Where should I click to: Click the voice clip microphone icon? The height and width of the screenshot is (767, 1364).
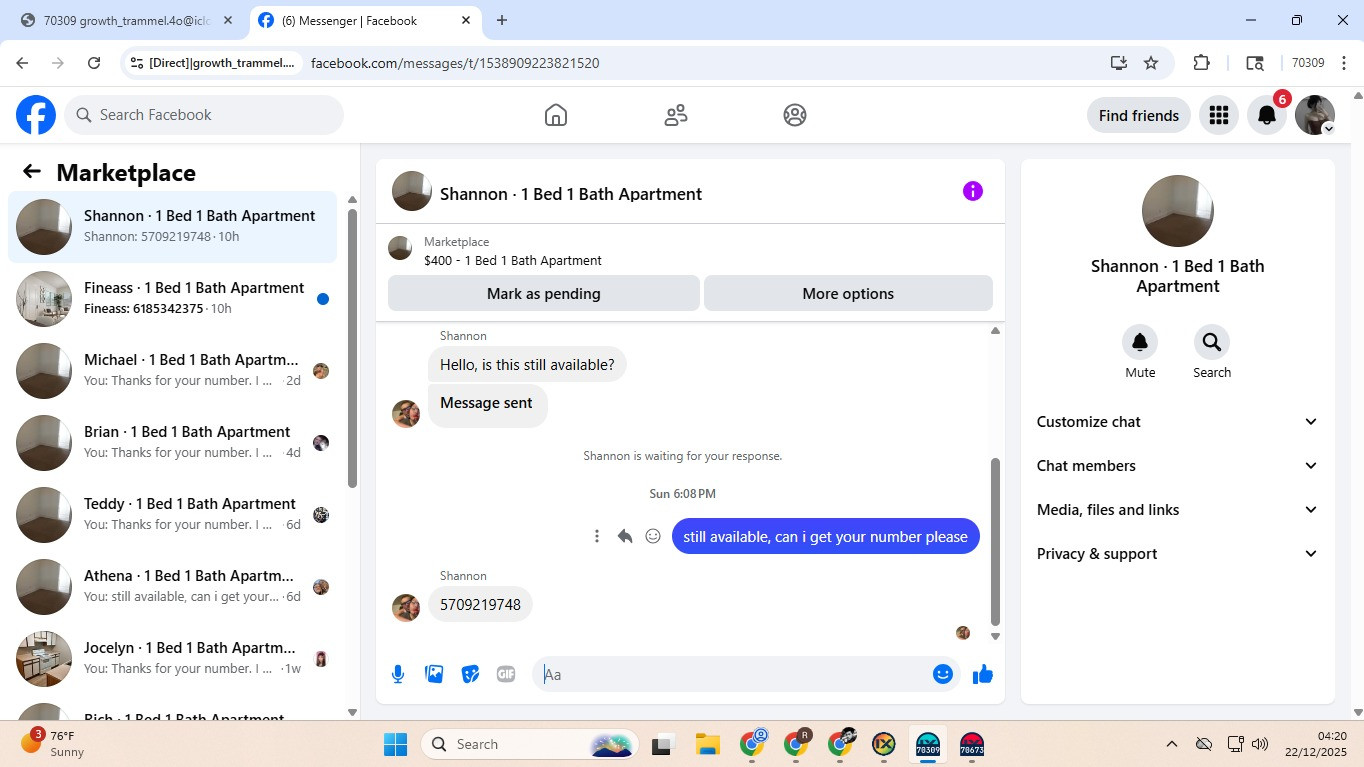[x=398, y=674]
